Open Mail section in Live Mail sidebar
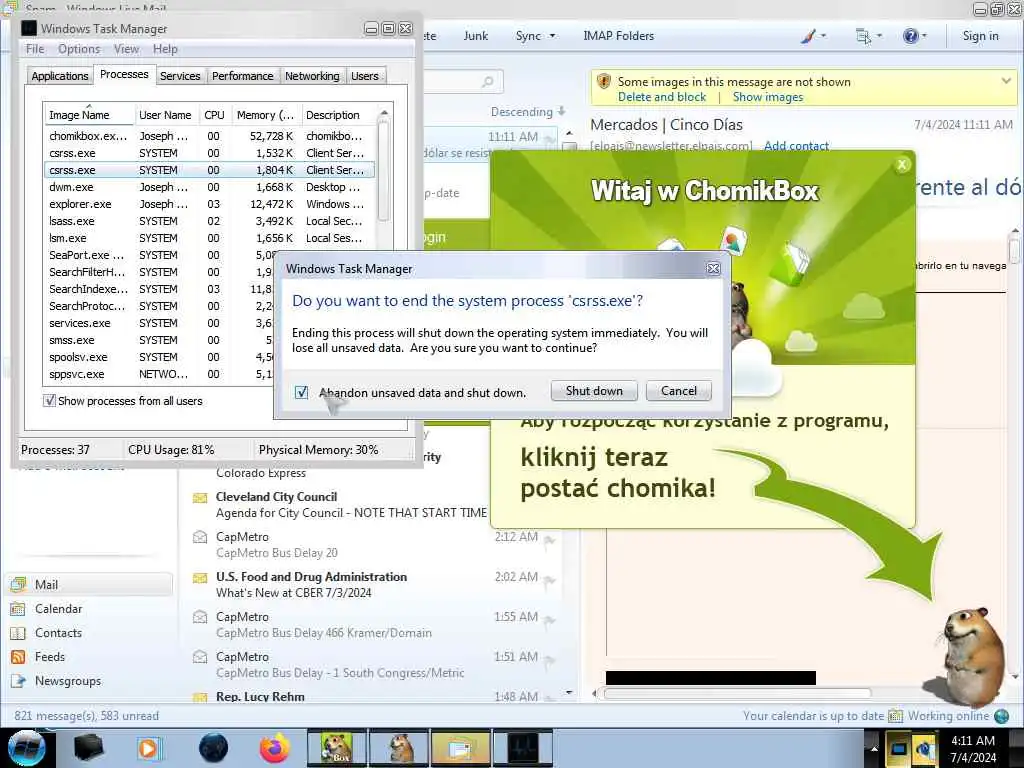 [x=90, y=584]
